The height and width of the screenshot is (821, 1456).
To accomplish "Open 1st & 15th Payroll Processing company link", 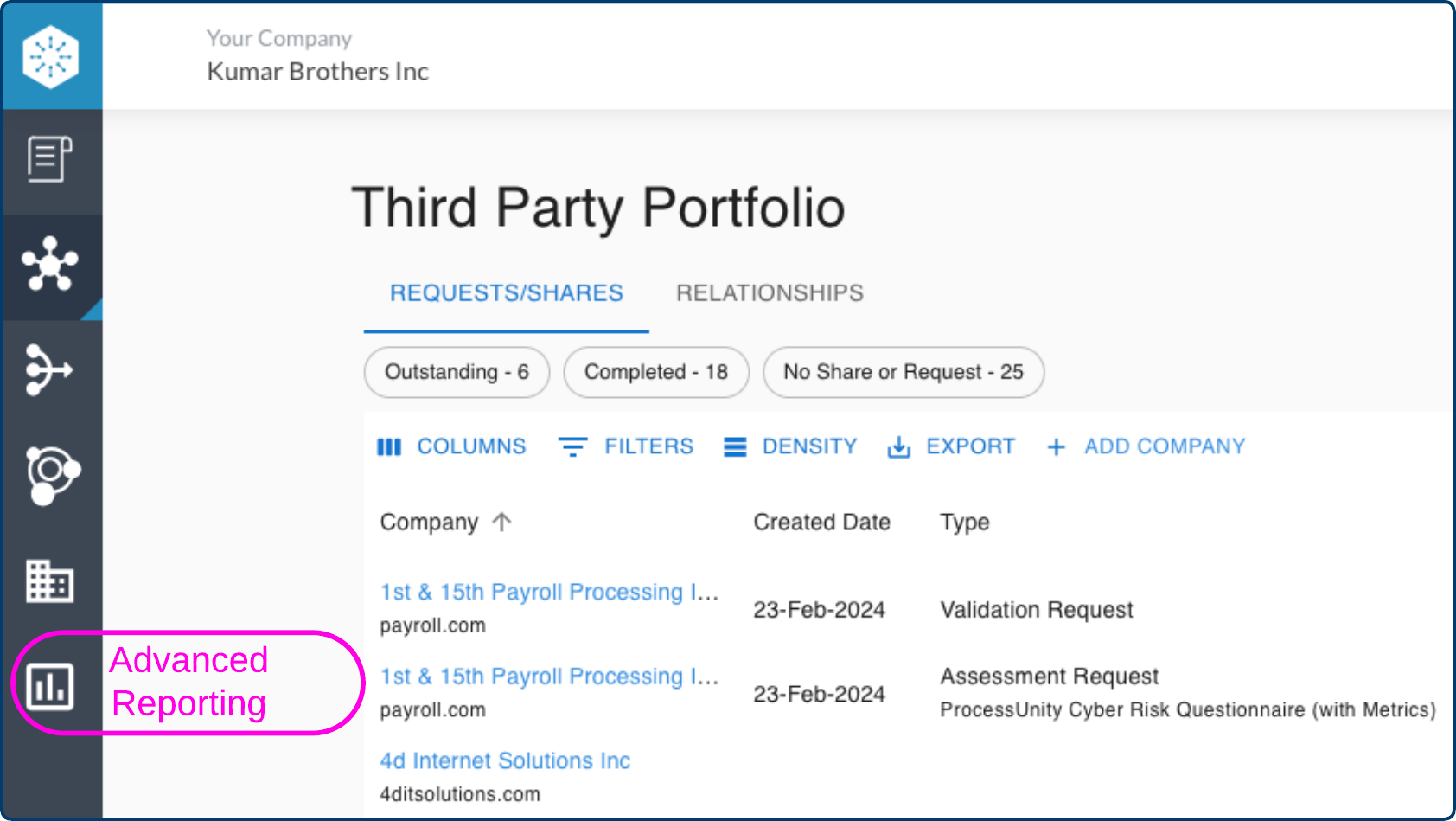I will pos(549,592).
